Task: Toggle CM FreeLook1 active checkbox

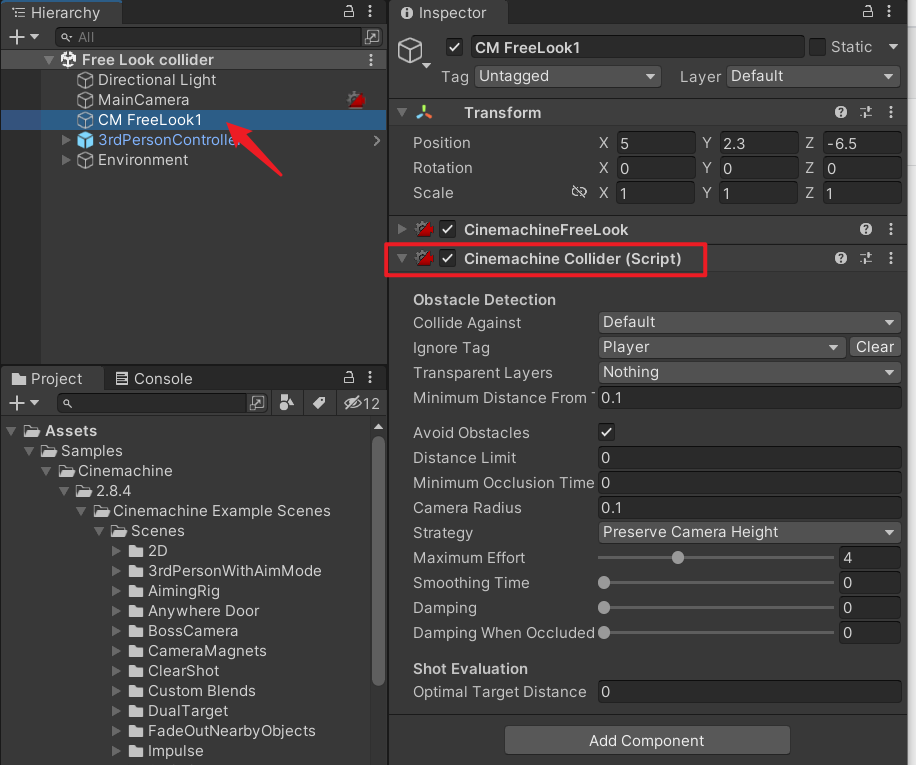Action: click(x=454, y=47)
